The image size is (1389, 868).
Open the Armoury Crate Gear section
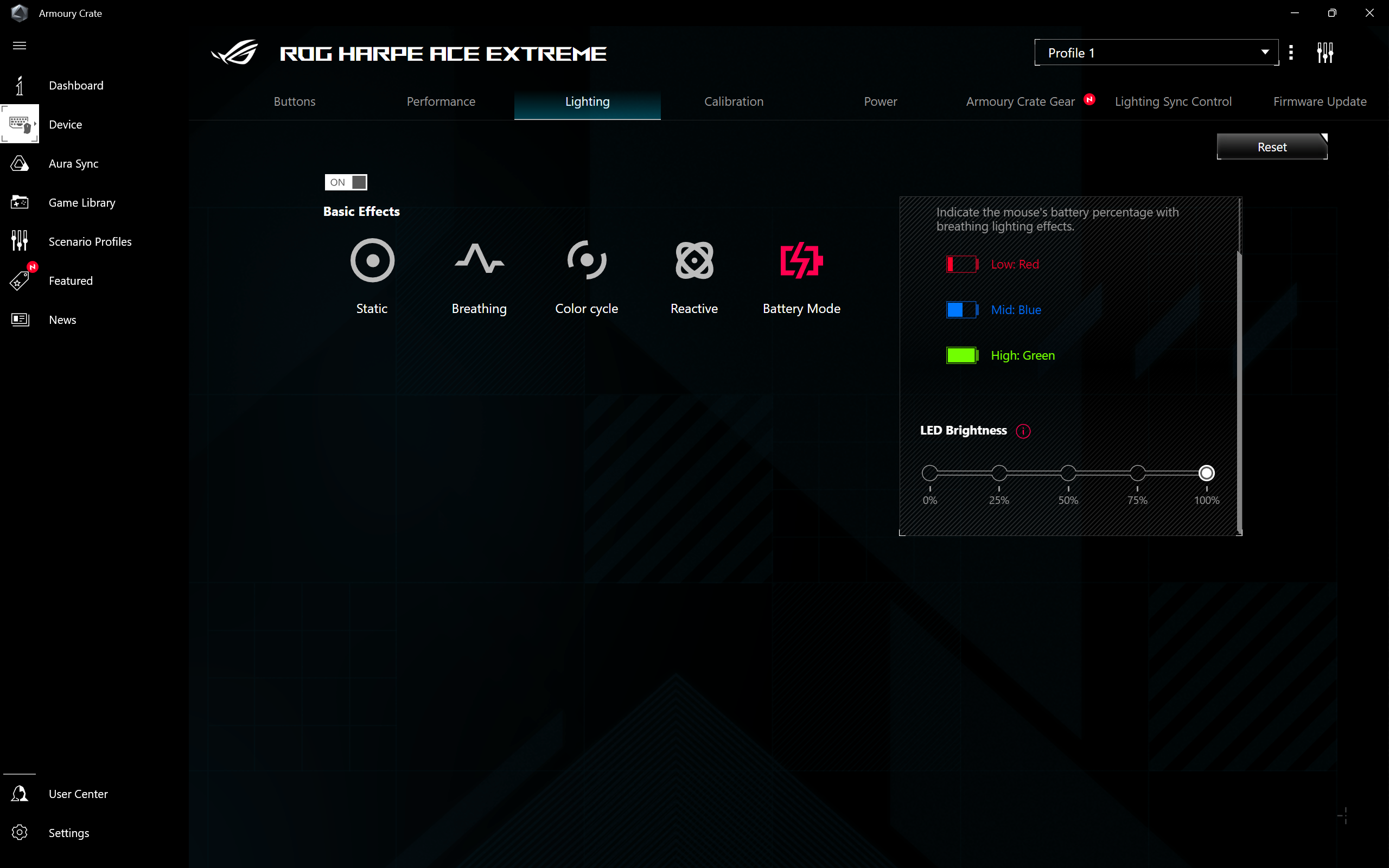1020,101
